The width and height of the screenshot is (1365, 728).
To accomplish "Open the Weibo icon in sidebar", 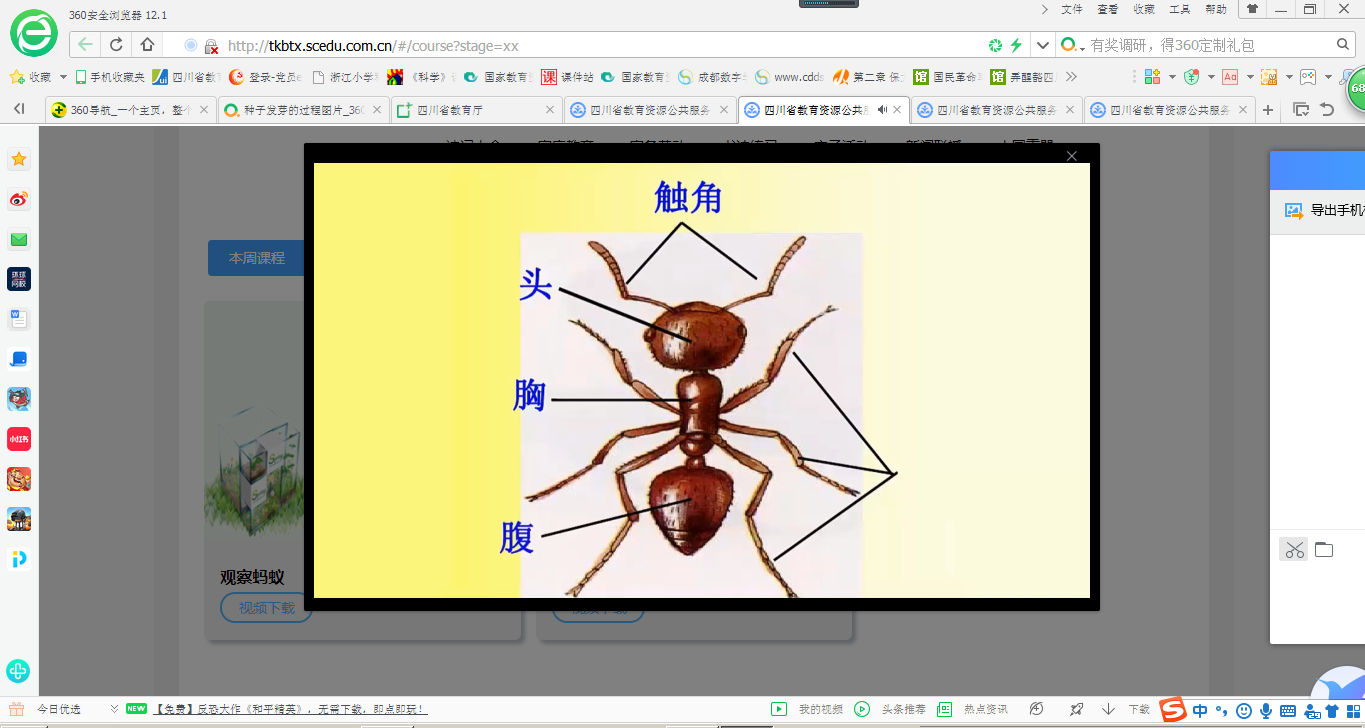I will tap(19, 199).
